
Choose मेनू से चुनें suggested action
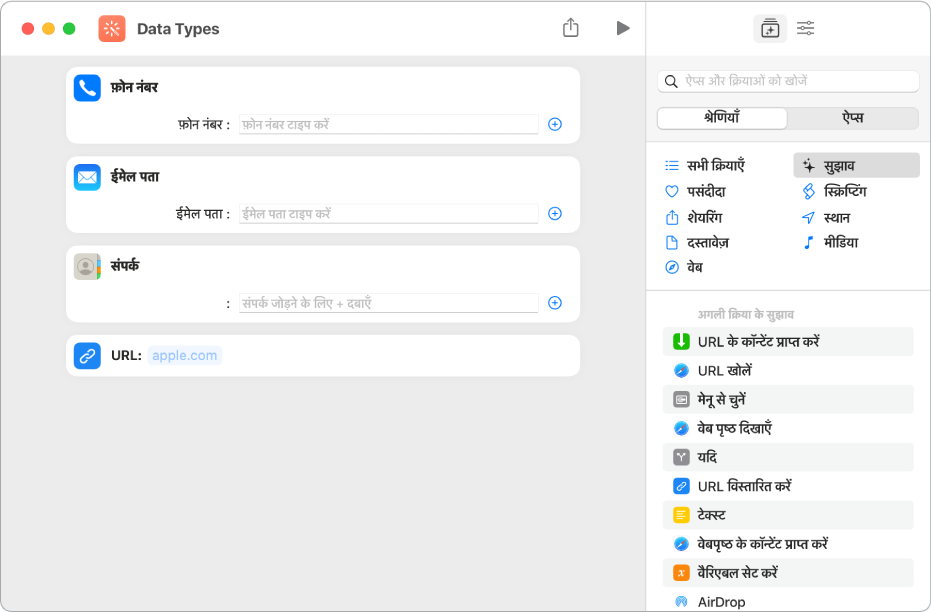coord(788,399)
